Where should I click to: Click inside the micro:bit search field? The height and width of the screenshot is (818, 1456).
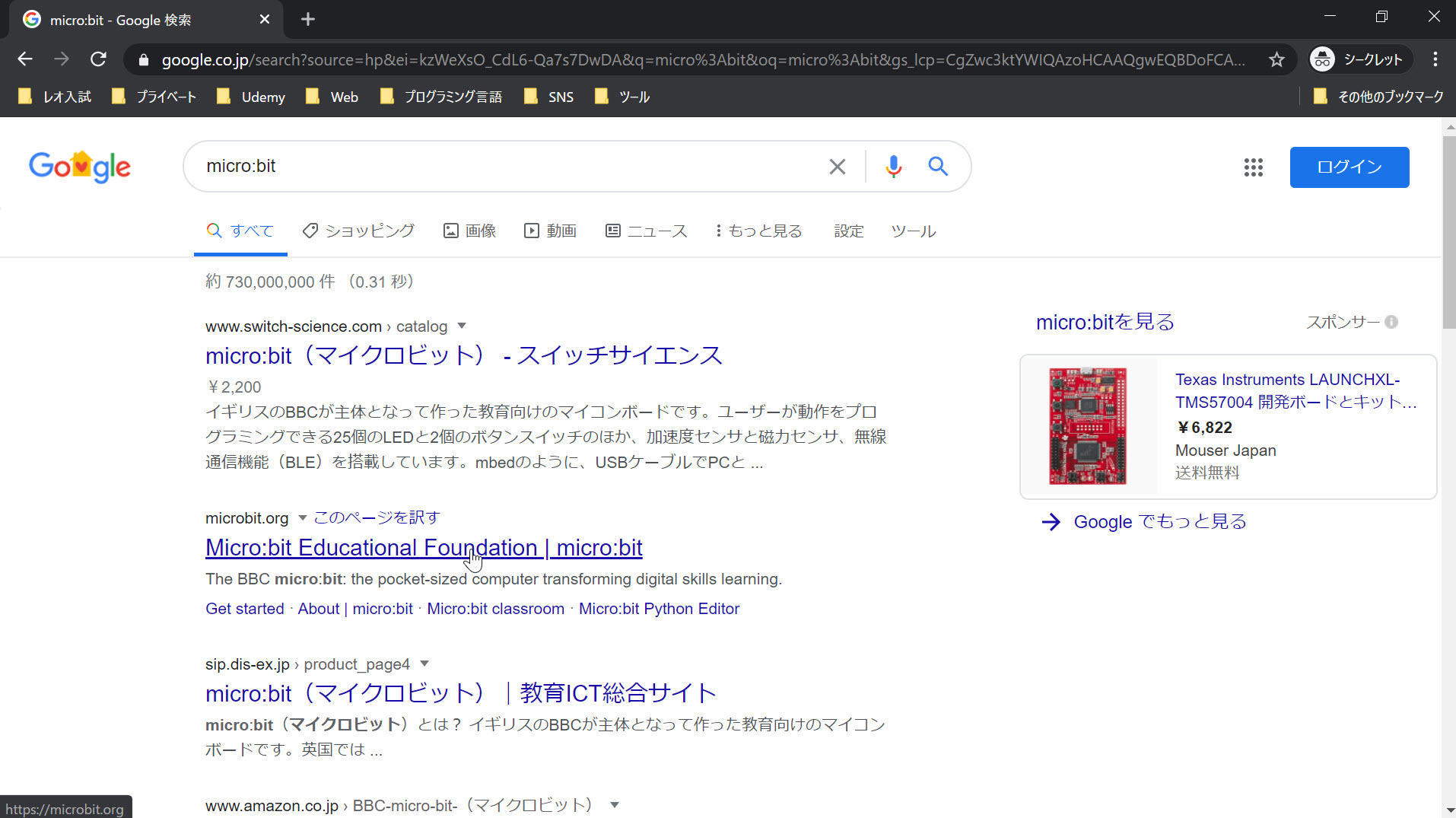coord(510,166)
